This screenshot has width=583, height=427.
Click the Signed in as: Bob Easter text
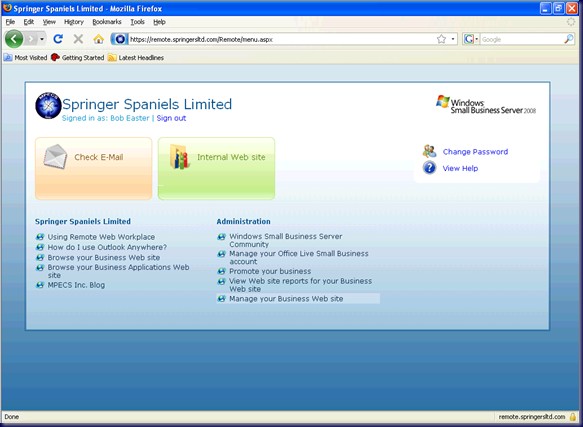click(x=106, y=118)
